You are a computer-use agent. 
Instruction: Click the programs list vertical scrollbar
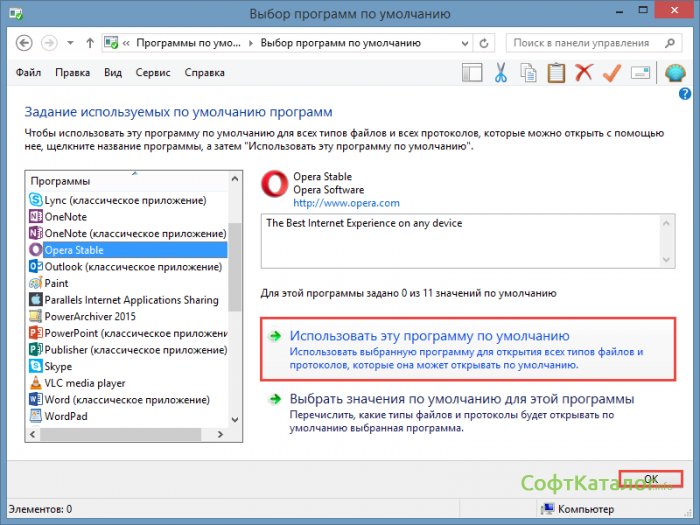tap(235, 300)
